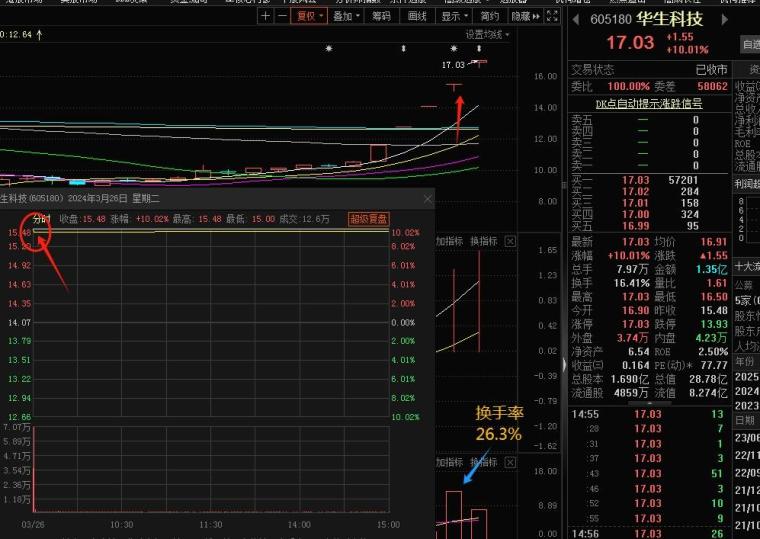Expand the 设置均线 moving average settings
The image size is (760, 539).
click(489, 35)
